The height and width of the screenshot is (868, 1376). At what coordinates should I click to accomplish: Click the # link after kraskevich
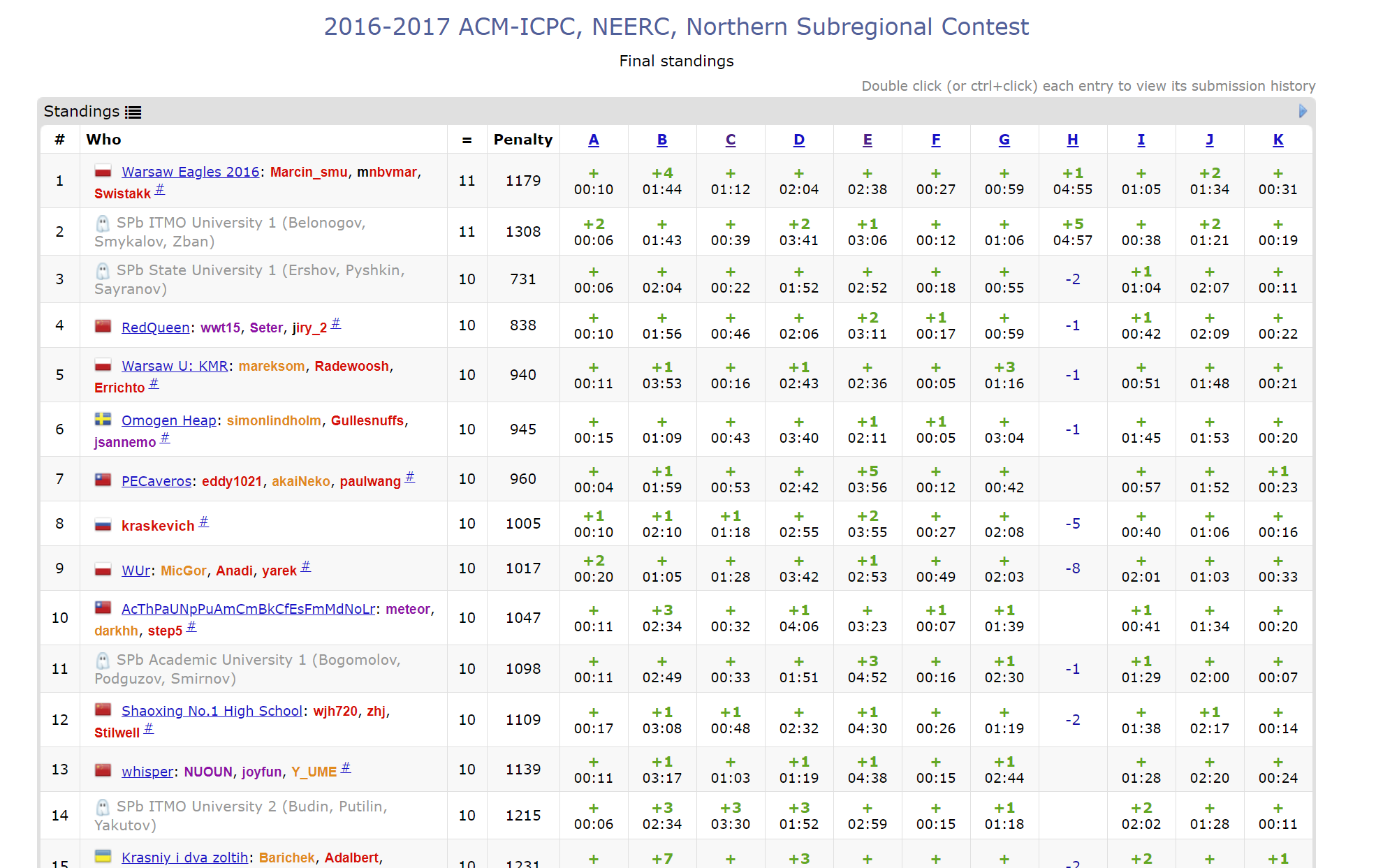(x=204, y=522)
